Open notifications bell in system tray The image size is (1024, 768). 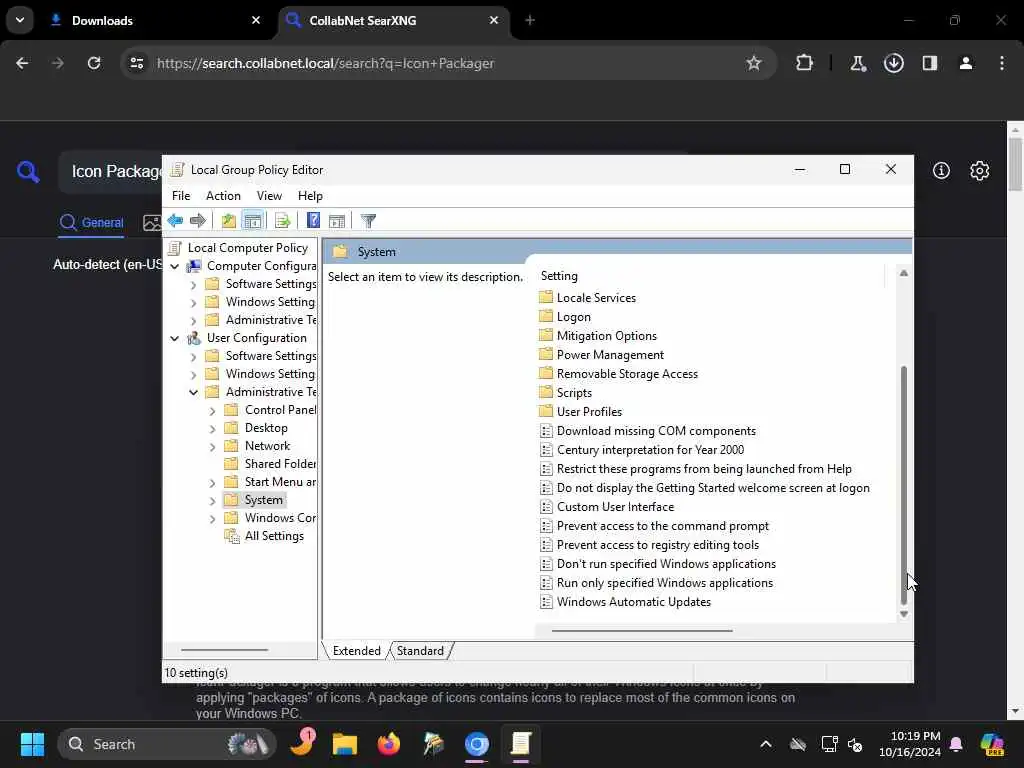pos(956,744)
